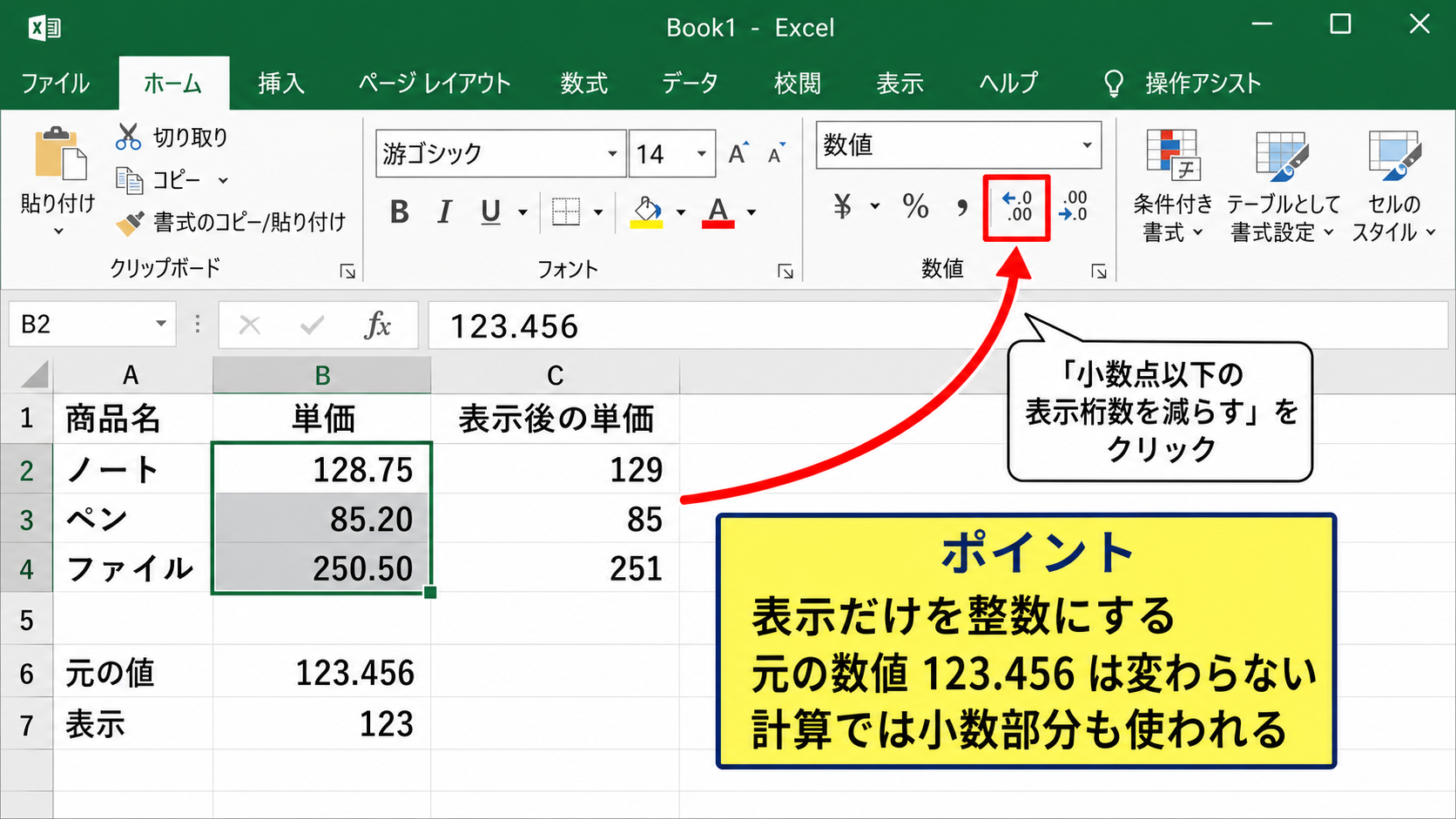Expand the fill color palette arrow
The image size is (1456, 819).
(x=680, y=211)
